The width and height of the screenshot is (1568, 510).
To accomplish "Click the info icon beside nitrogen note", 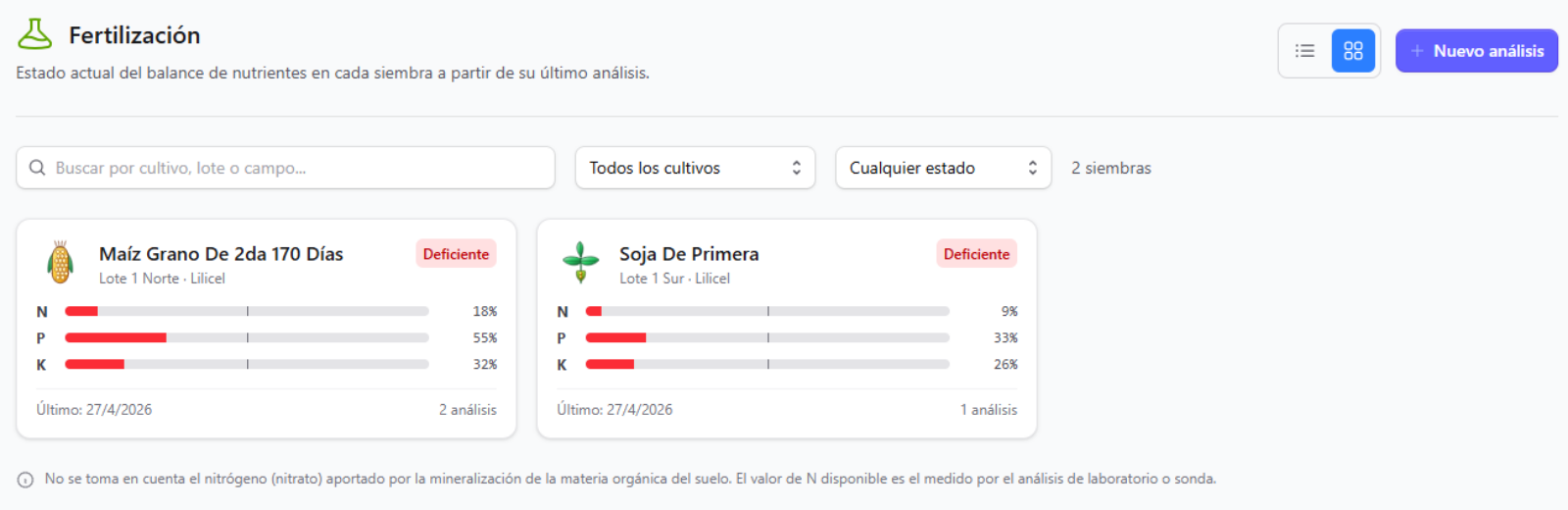I will (x=25, y=480).
